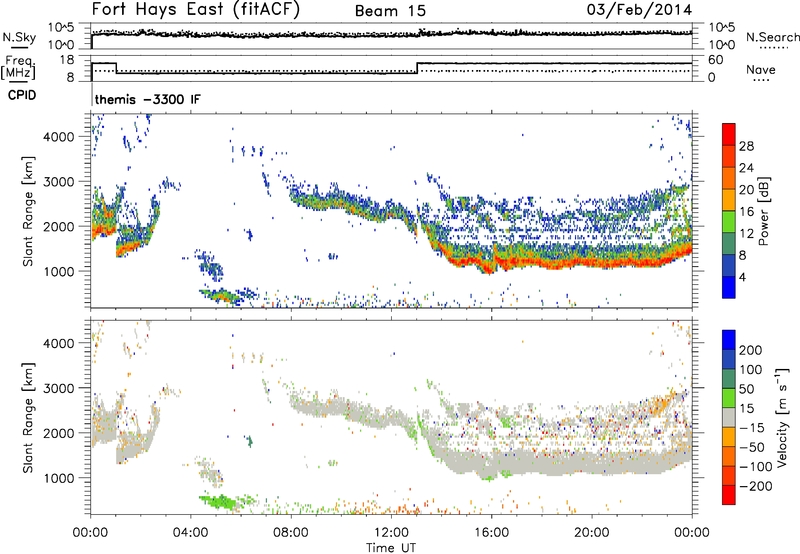
Task: Click the 10^5 tick beside N.Sky
Action: coord(61,28)
